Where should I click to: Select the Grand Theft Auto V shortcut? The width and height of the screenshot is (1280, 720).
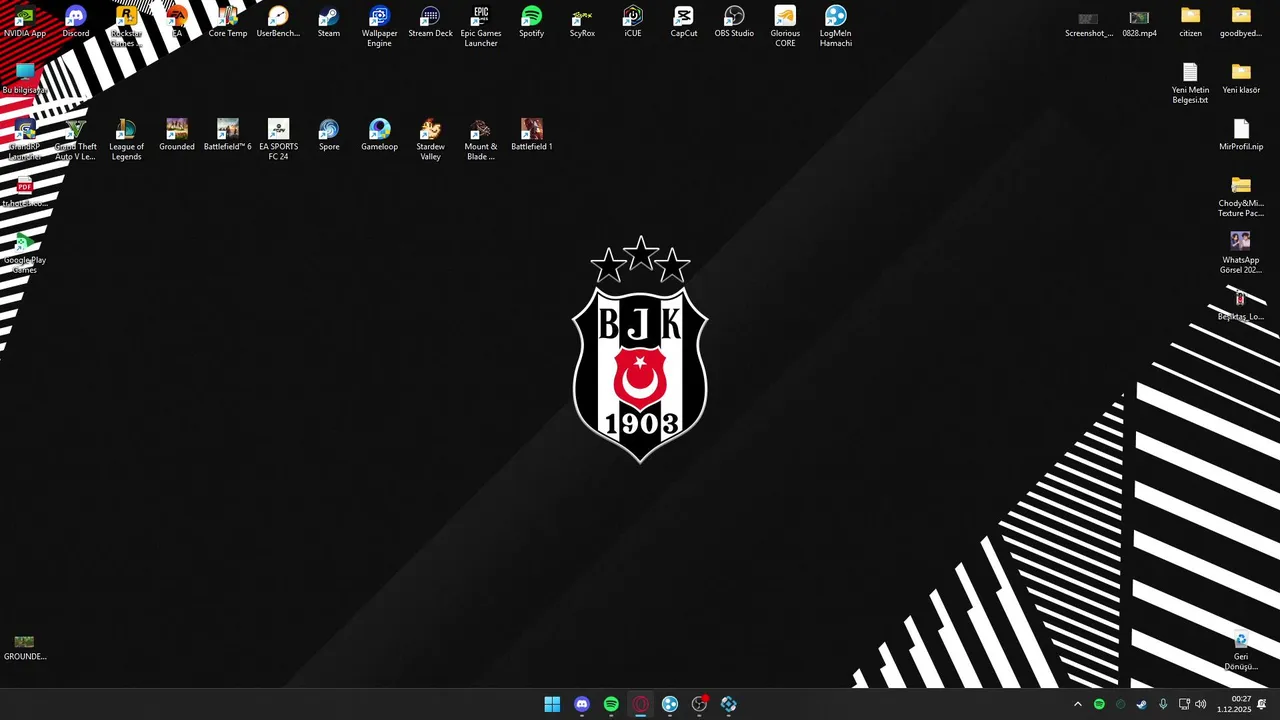point(76,140)
